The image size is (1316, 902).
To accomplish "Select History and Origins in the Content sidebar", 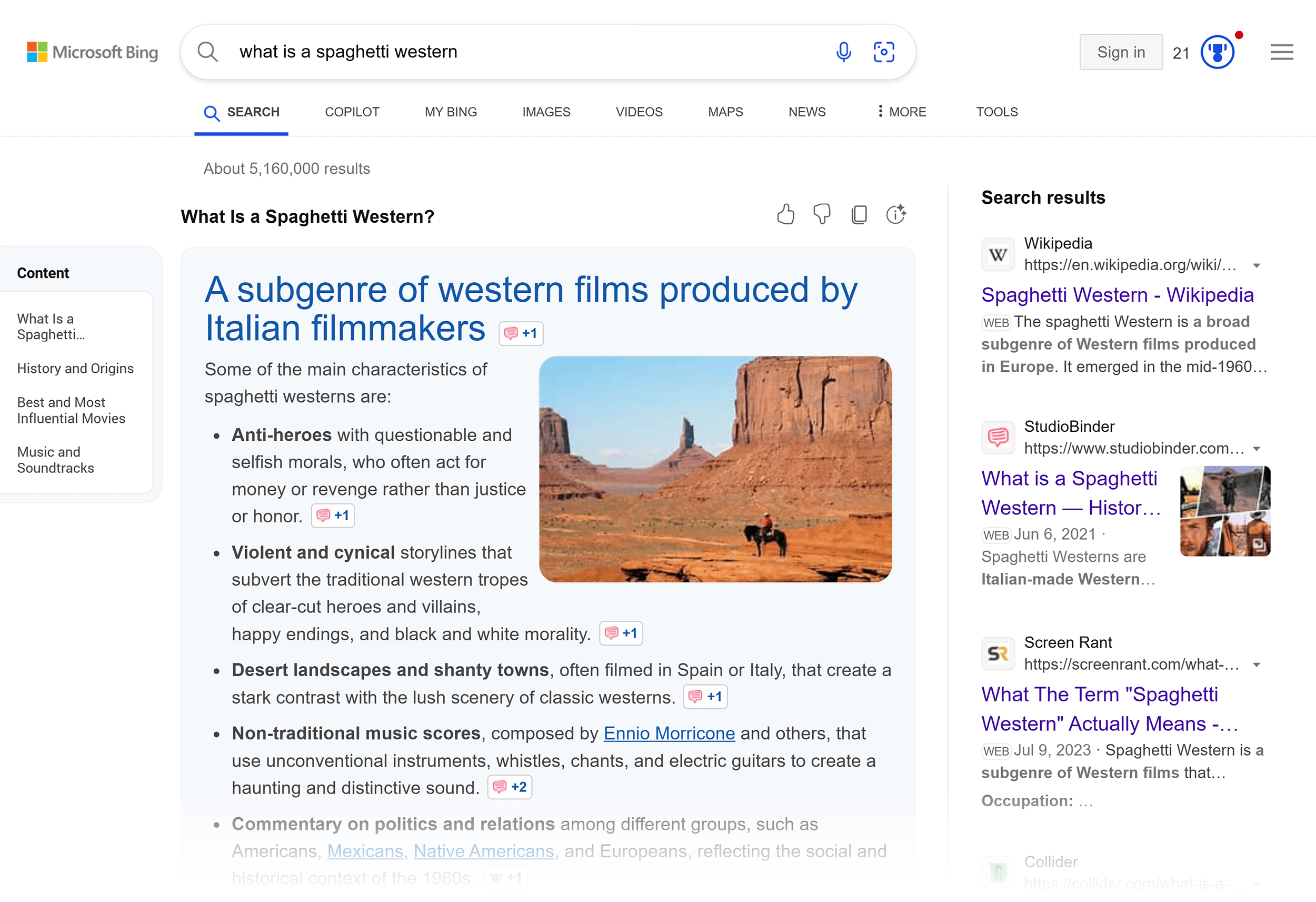I will (75, 368).
